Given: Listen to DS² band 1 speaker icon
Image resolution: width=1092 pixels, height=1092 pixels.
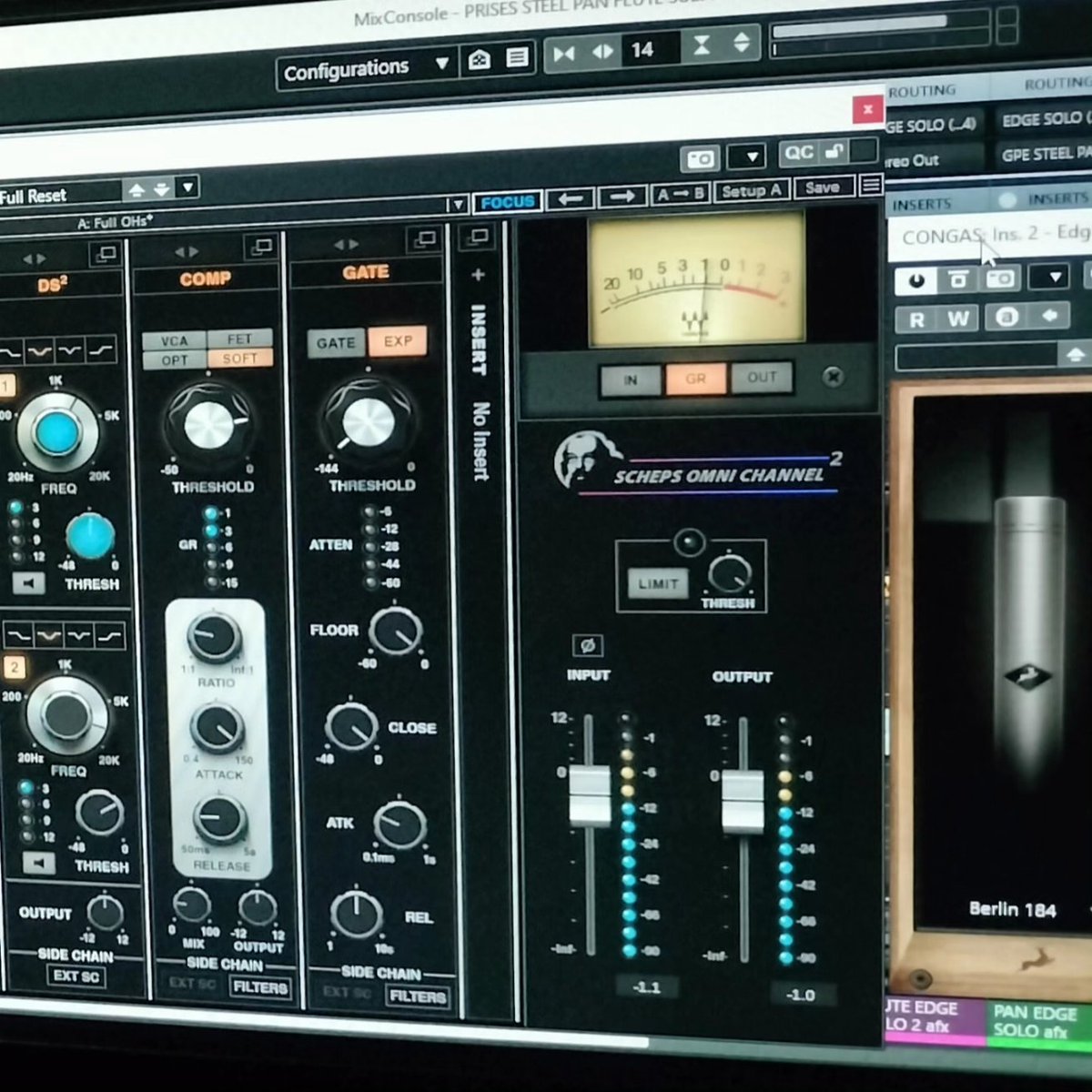Looking at the screenshot, I should 28,582.
